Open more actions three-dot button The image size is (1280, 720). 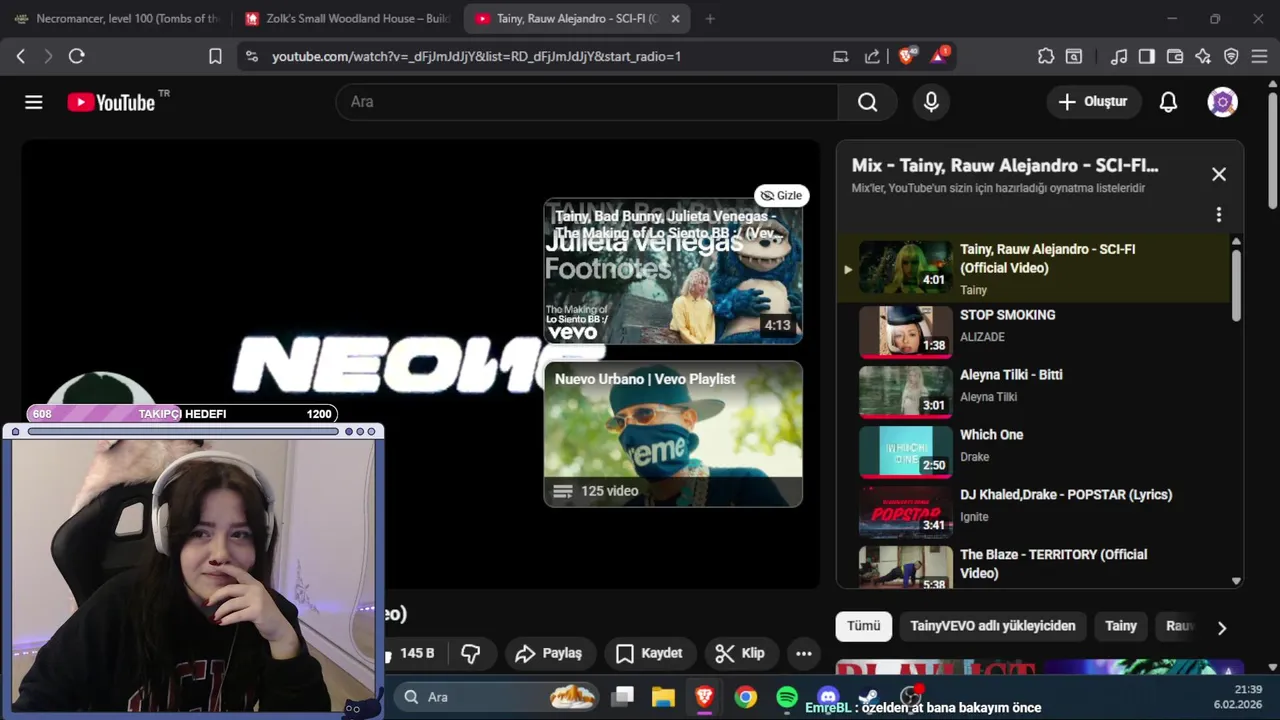803,654
